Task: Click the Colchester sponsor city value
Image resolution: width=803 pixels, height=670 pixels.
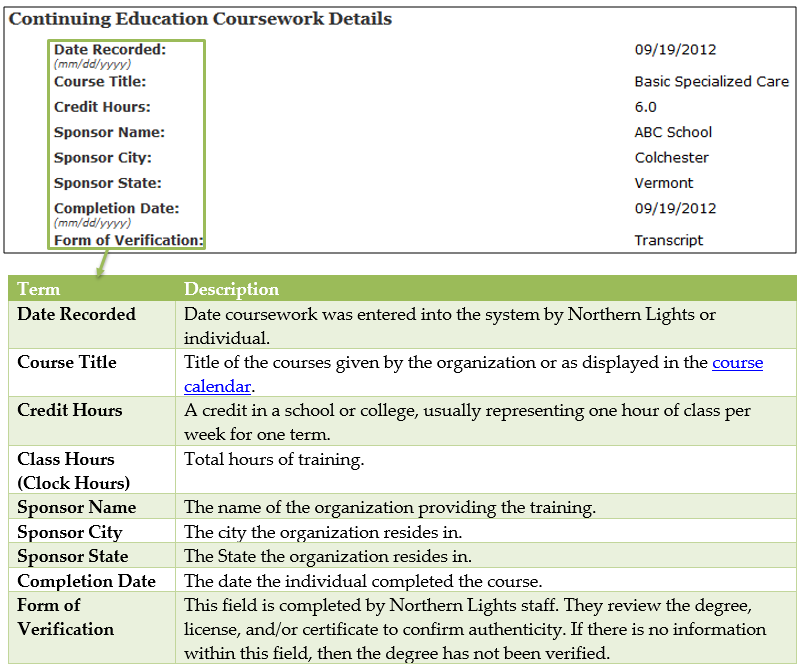Action: point(671,158)
